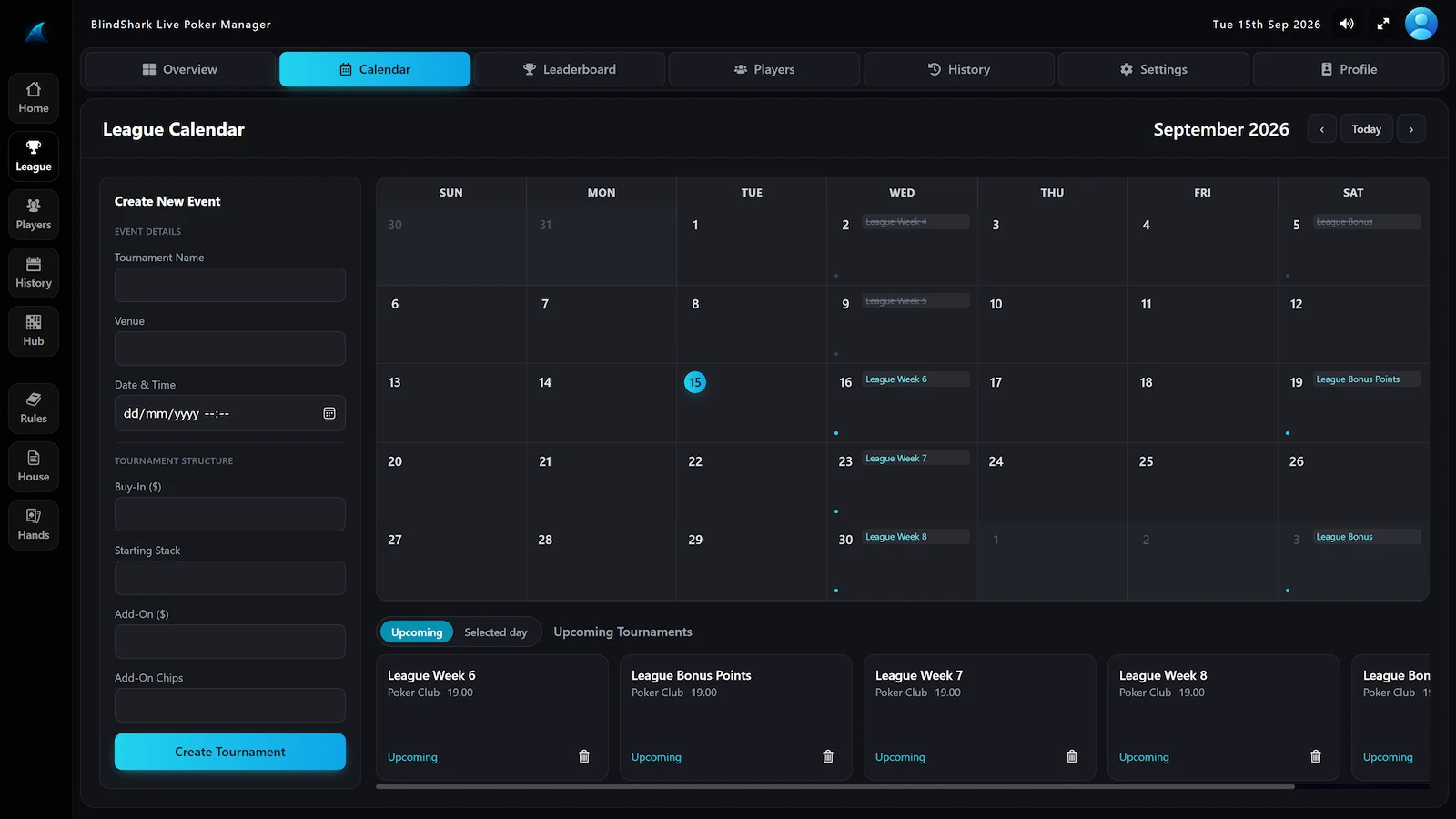Toggle fullscreen with the expand icon

pyautogui.click(x=1383, y=25)
